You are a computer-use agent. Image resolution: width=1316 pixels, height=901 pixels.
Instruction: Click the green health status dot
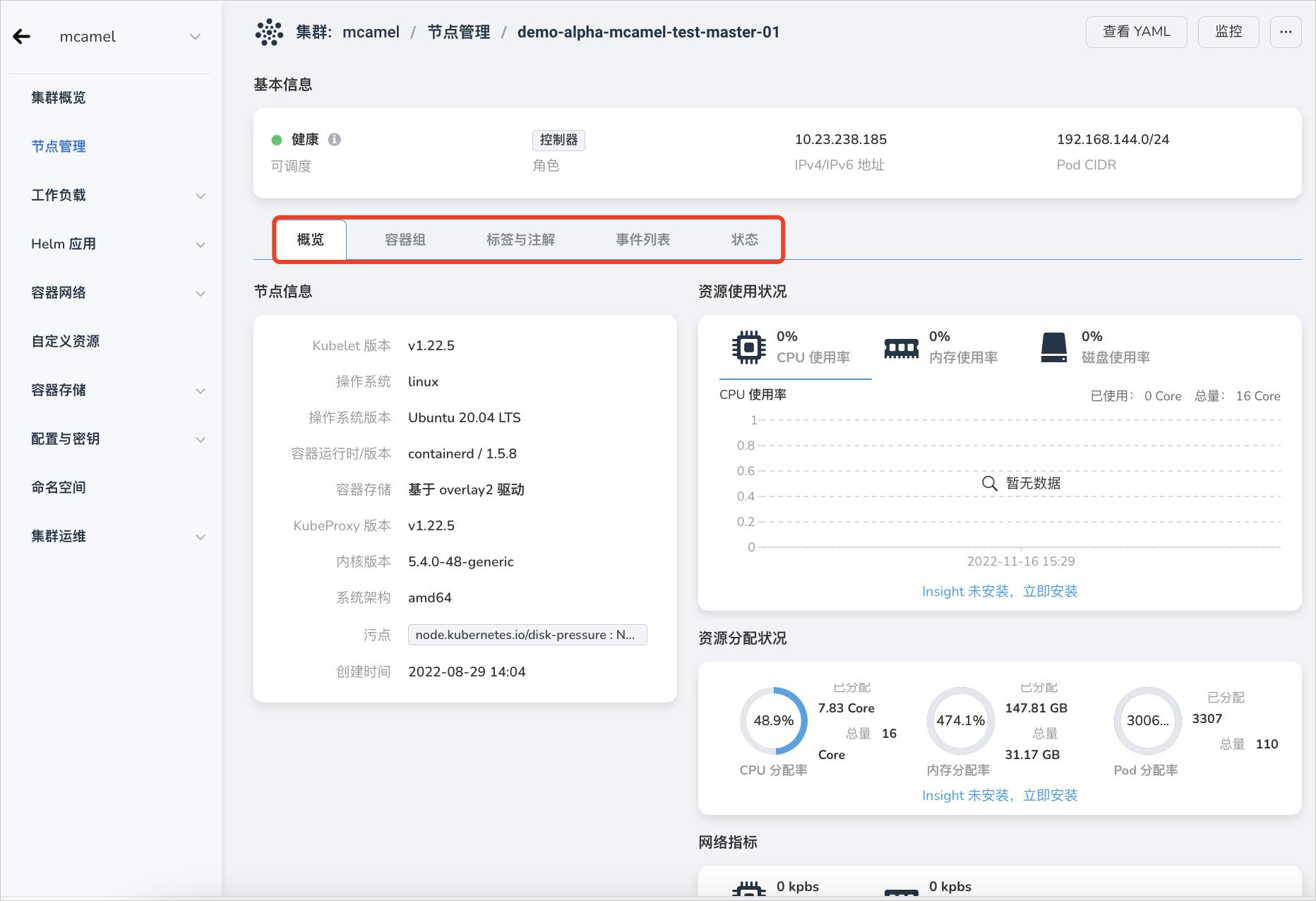(x=277, y=140)
